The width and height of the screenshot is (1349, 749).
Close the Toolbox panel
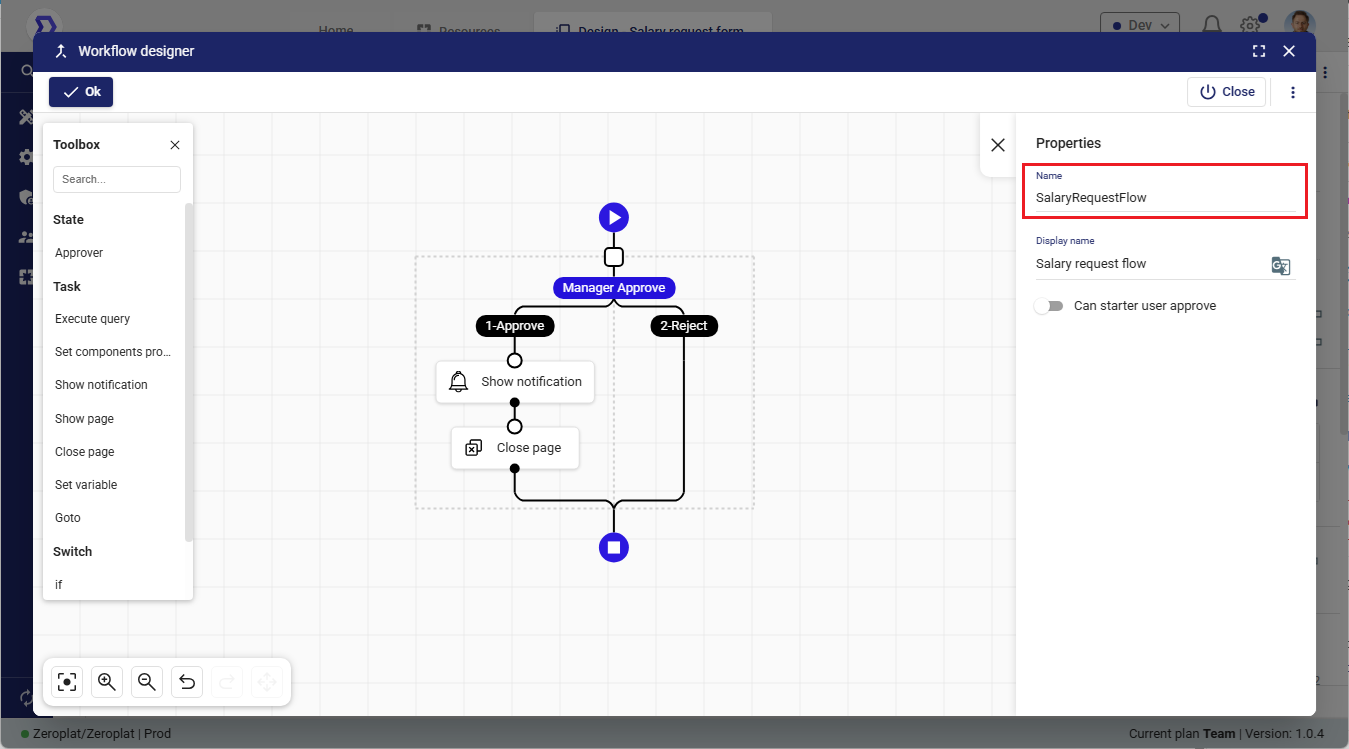[175, 145]
